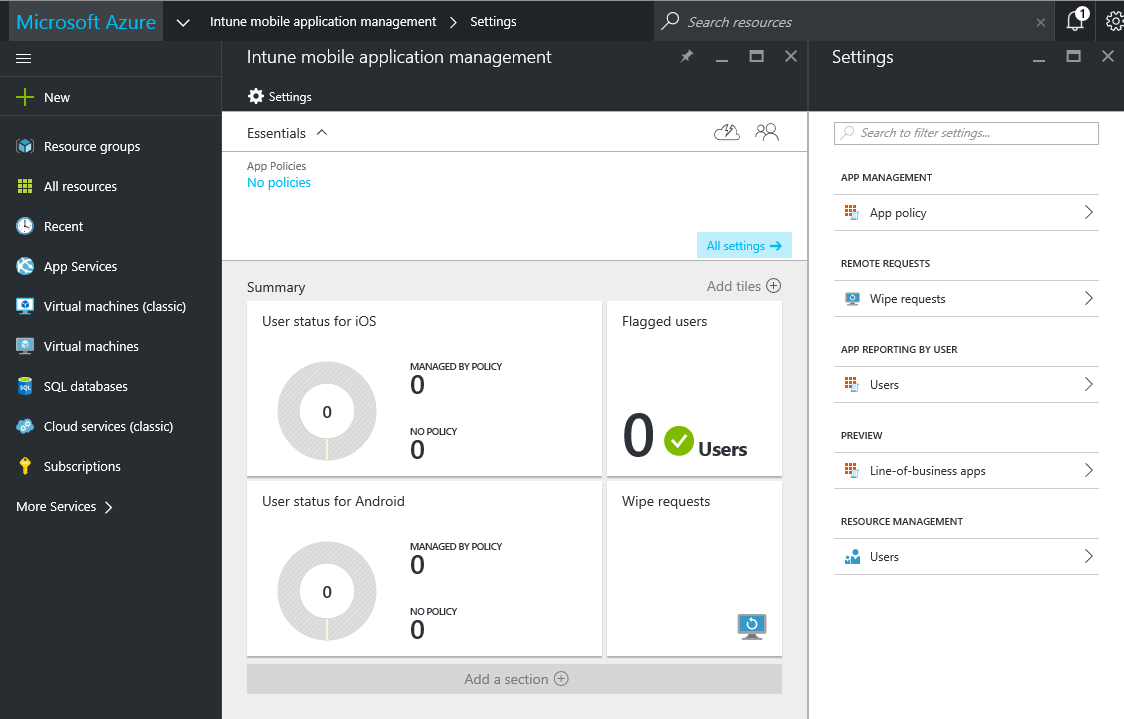Pin the Intune management blade
Image resolution: width=1124 pixels, height=719 pixels.
click(x=686, y=57)
